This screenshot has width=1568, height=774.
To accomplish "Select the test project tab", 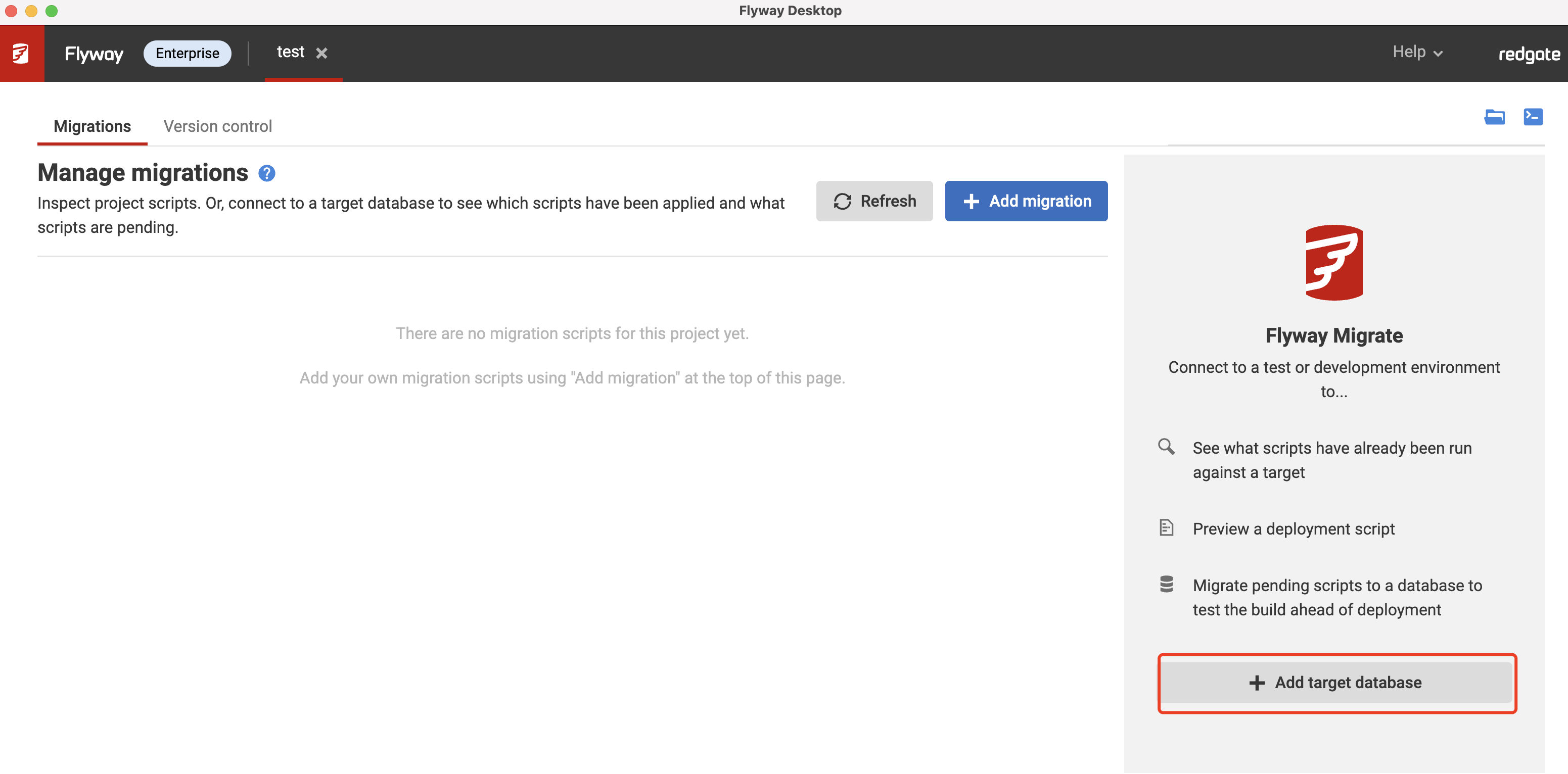I will click(290, 53).
